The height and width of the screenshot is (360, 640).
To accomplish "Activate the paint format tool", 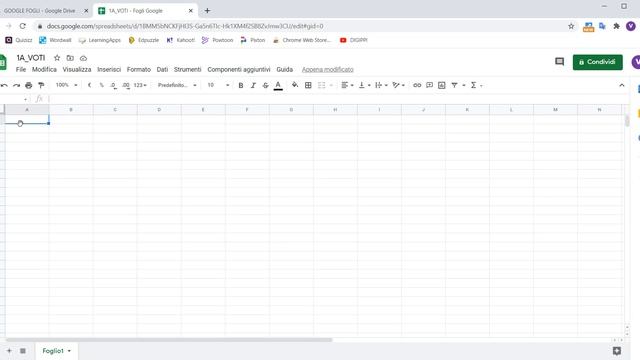I will 41,85.
